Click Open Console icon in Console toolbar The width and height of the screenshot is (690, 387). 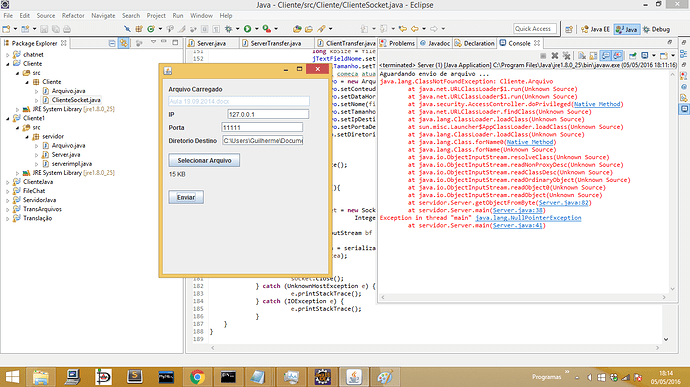tap(664, 55)
